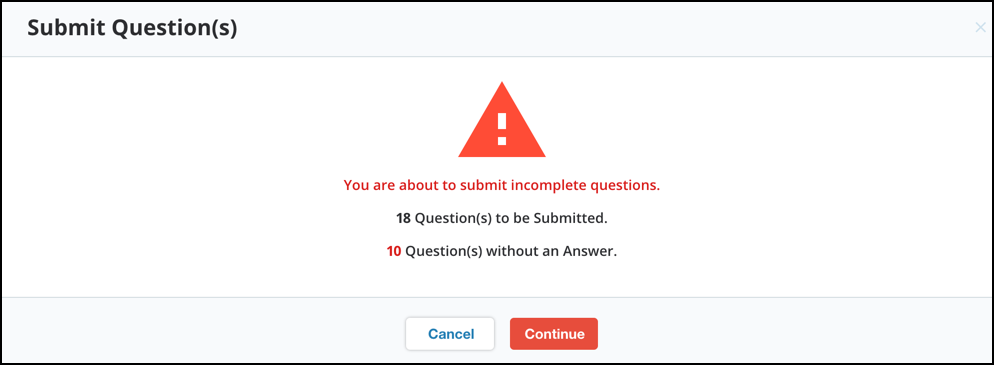Click the white exclamation mark inside triangle
Screen dimensions: 994x365
pos(501,129)
